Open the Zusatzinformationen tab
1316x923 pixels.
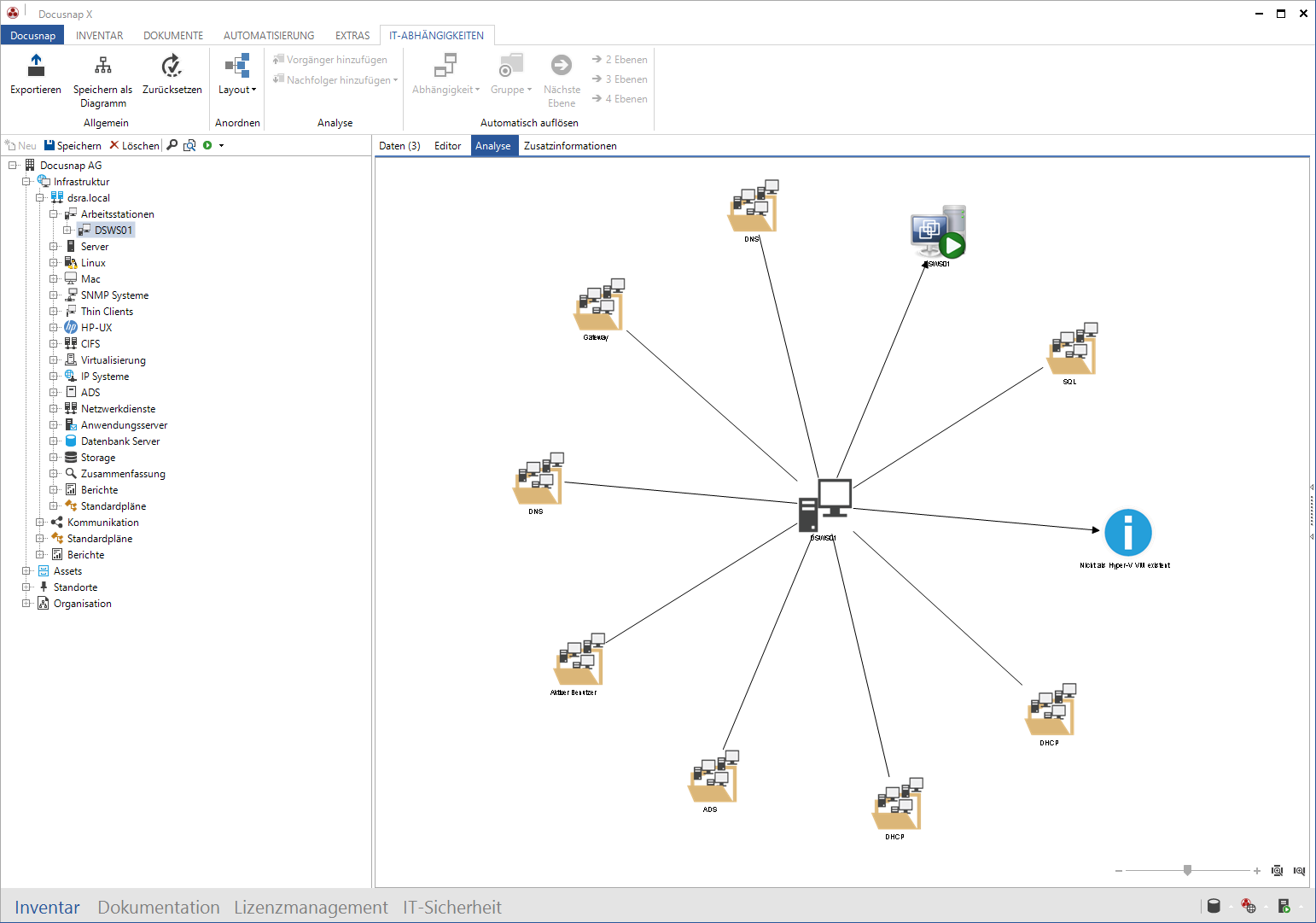coord(570,146)
